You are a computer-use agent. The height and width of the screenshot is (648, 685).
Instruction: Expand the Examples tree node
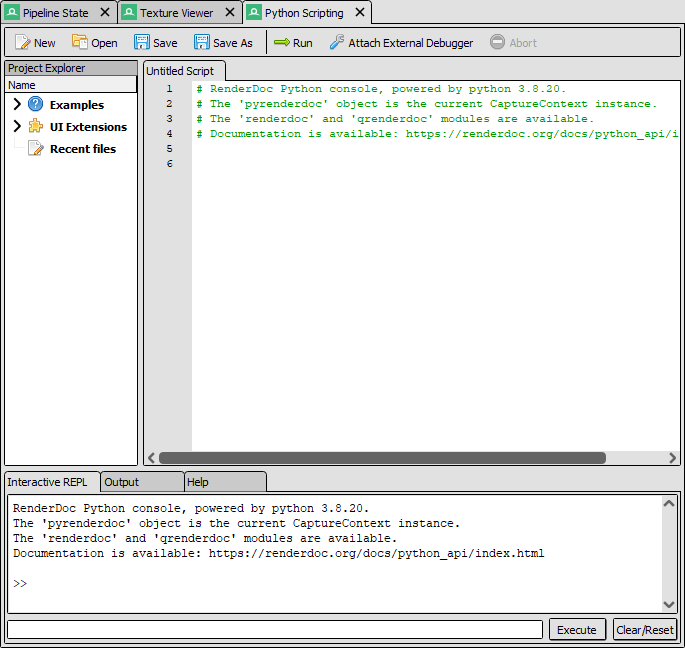pos(17,104)
